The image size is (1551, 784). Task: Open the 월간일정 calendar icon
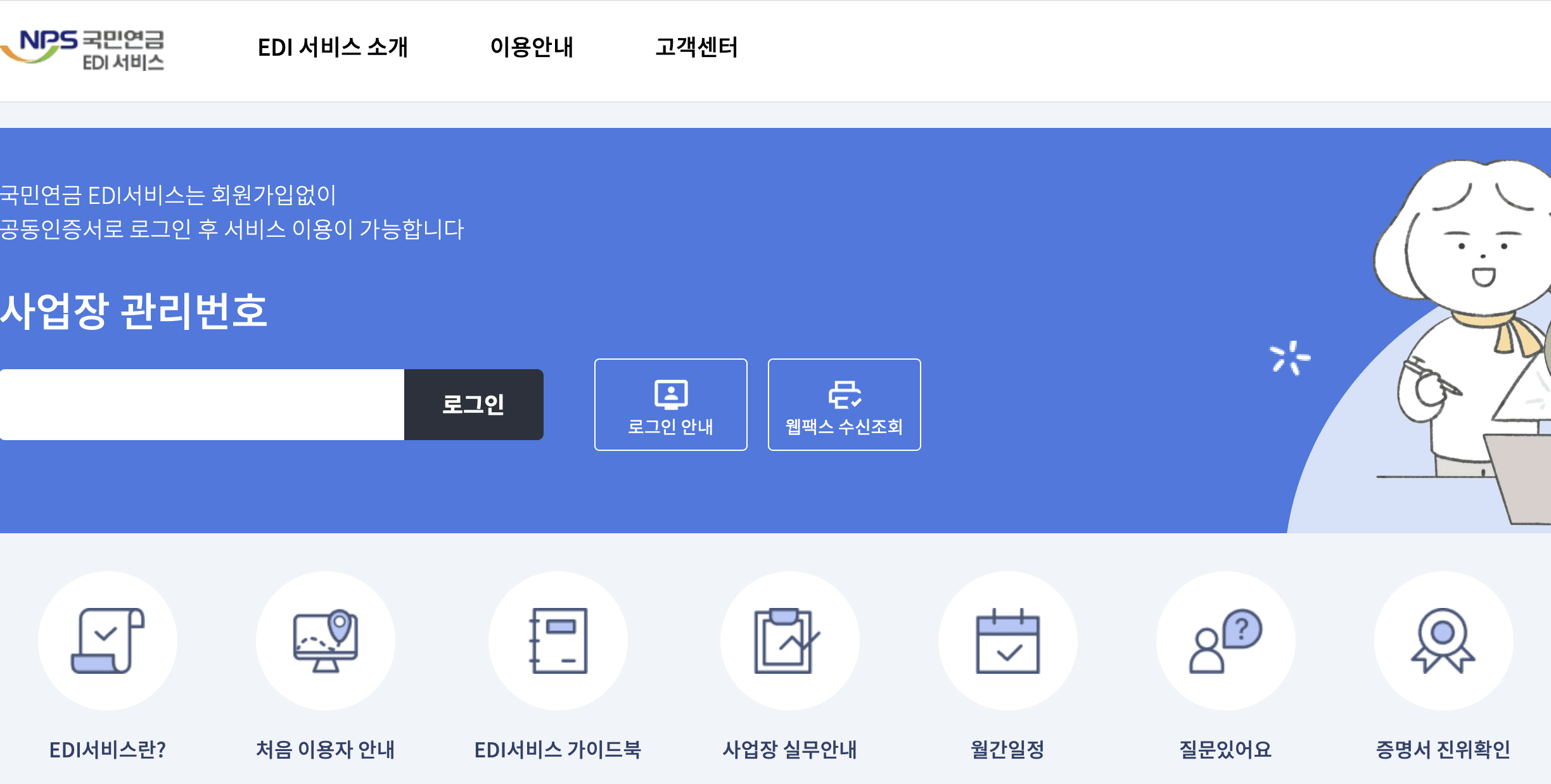pos(1008,641)
